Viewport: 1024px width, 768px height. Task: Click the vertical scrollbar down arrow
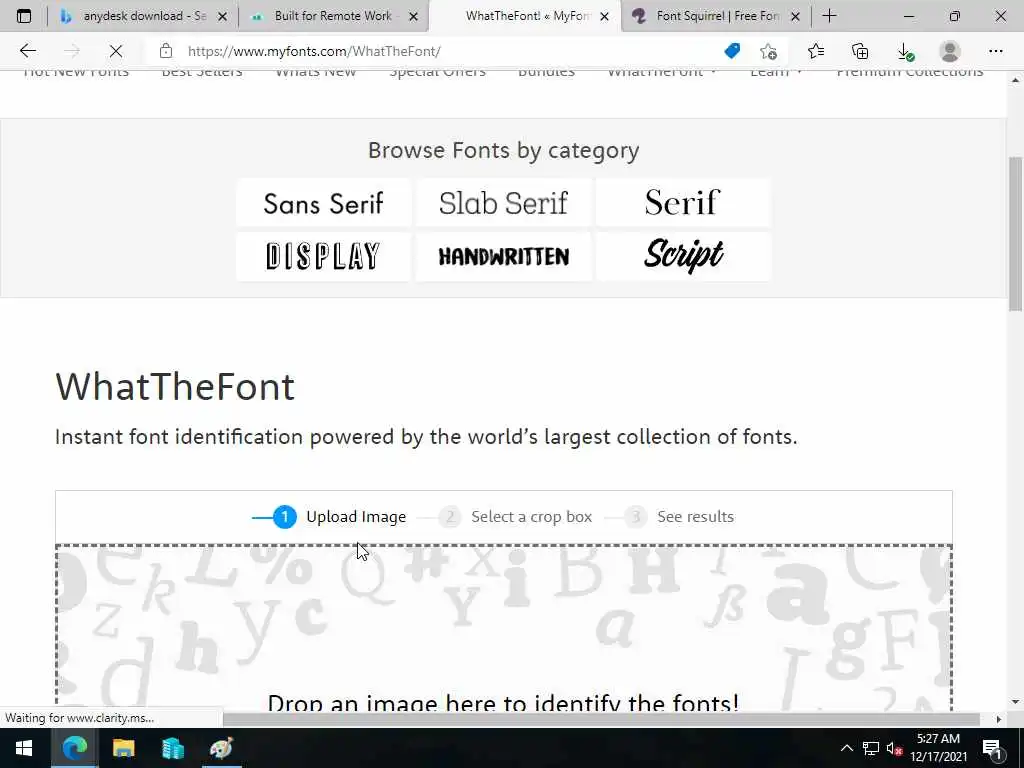click(1016, 701)
